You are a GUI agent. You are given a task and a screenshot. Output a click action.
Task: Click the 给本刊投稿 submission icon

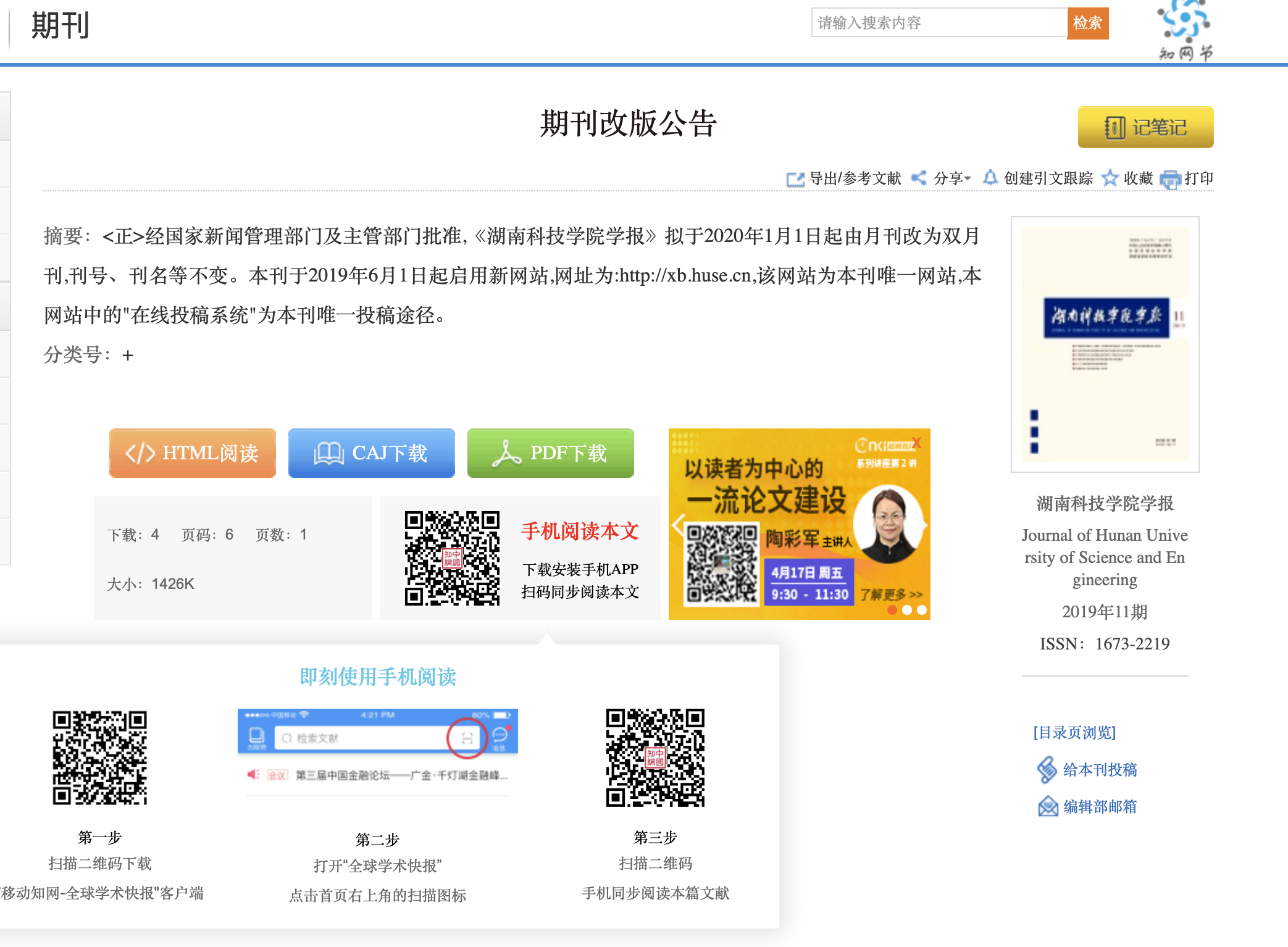(x=1047, y=770)
